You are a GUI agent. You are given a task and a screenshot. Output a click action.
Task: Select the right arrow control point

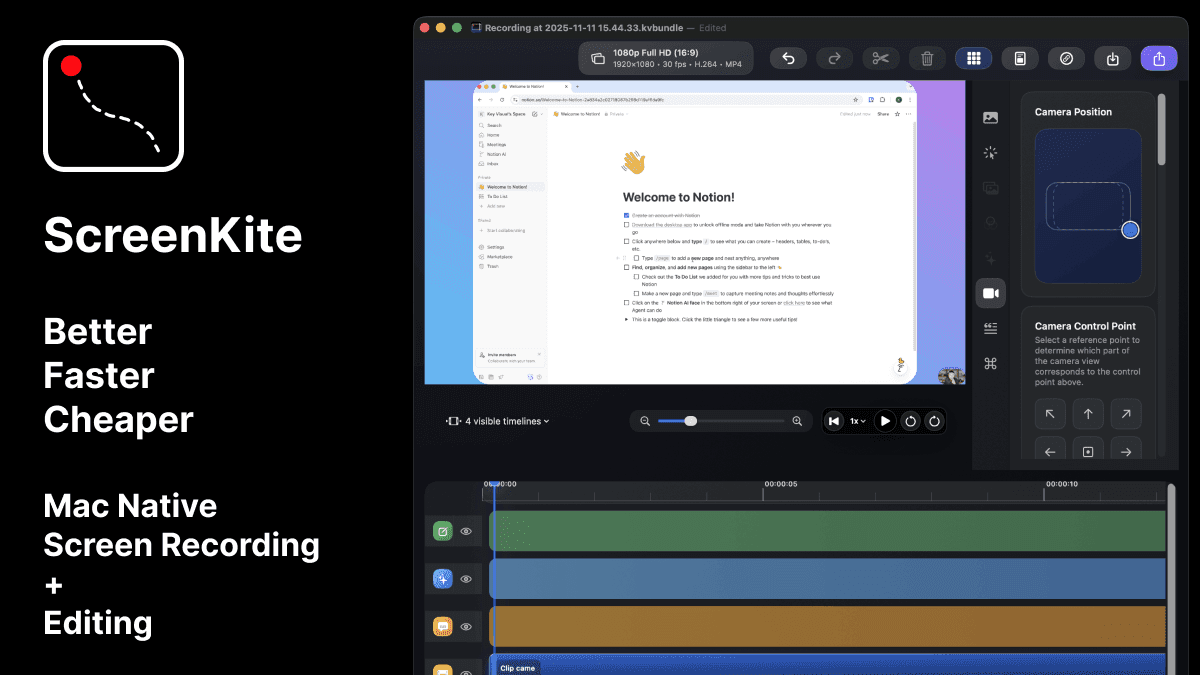pos(1126,450)
